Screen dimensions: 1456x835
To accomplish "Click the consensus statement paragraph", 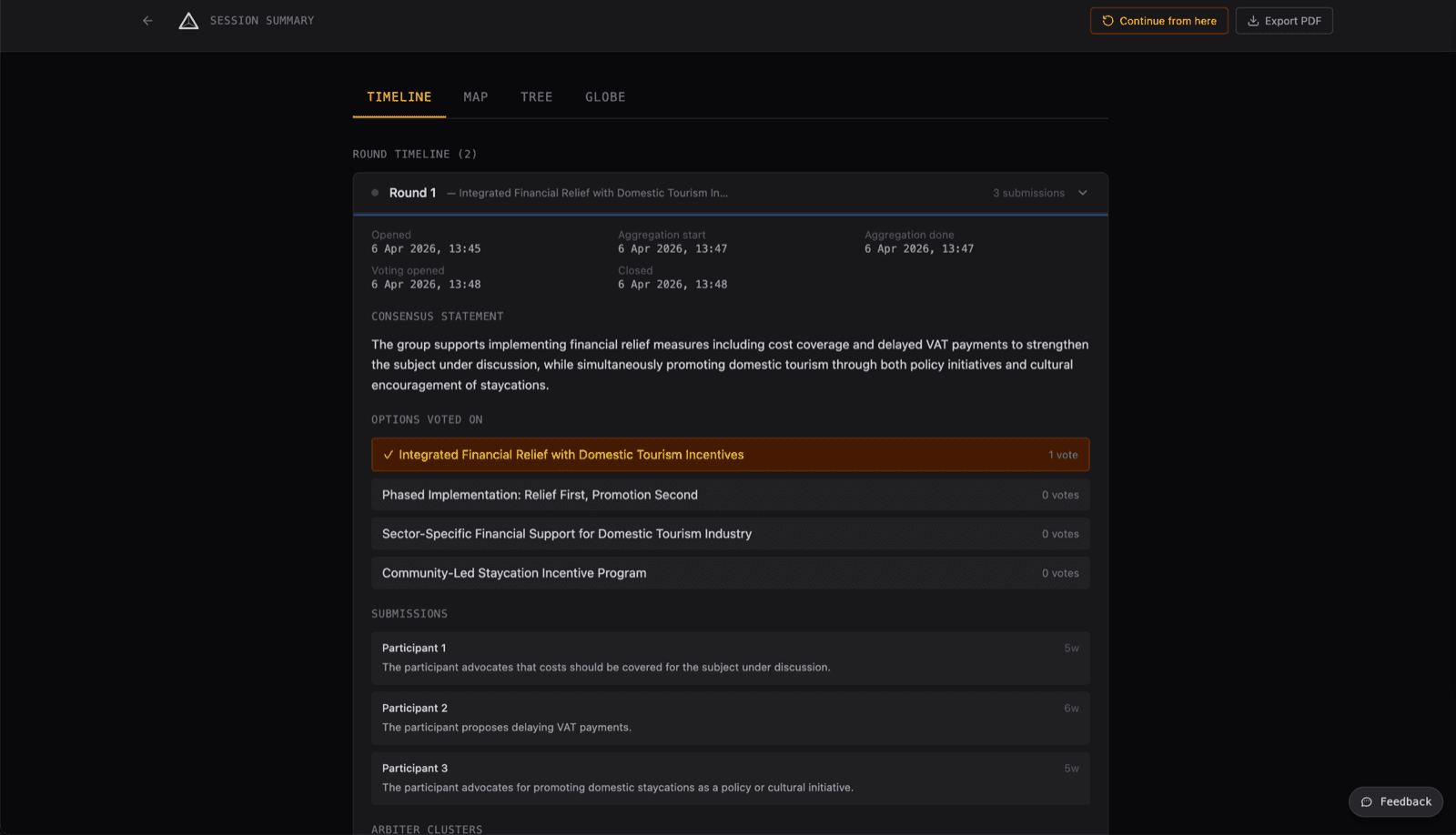I will [x=730, y=365].
